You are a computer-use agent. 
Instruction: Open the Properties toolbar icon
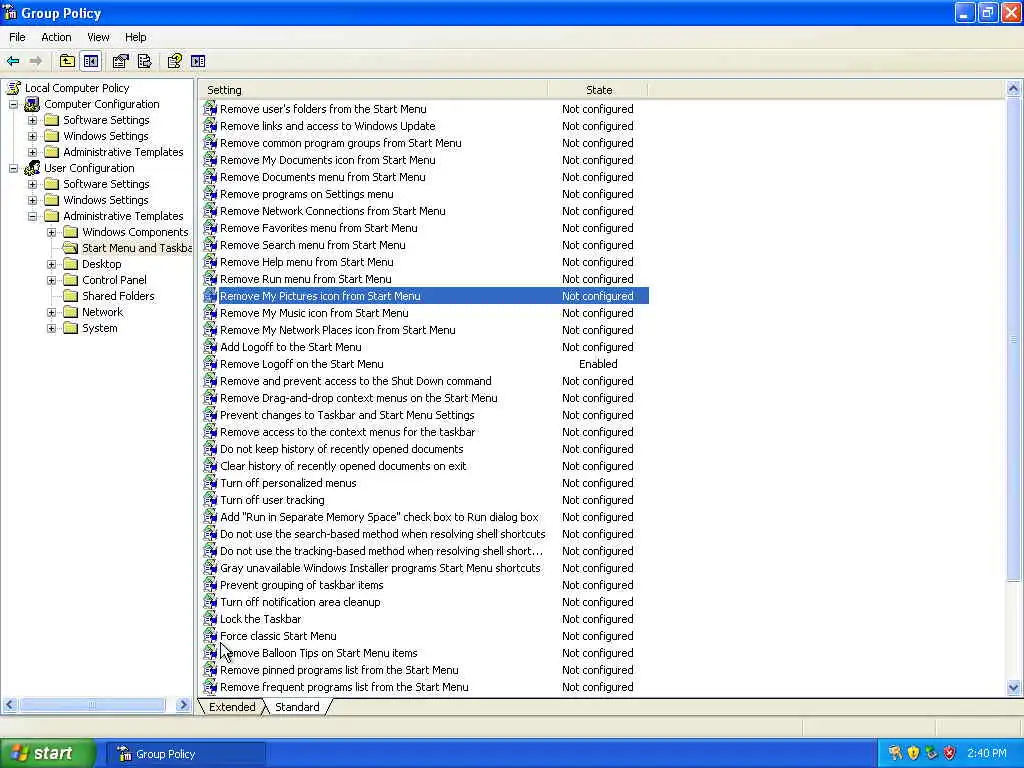click(x=120, y=61)
